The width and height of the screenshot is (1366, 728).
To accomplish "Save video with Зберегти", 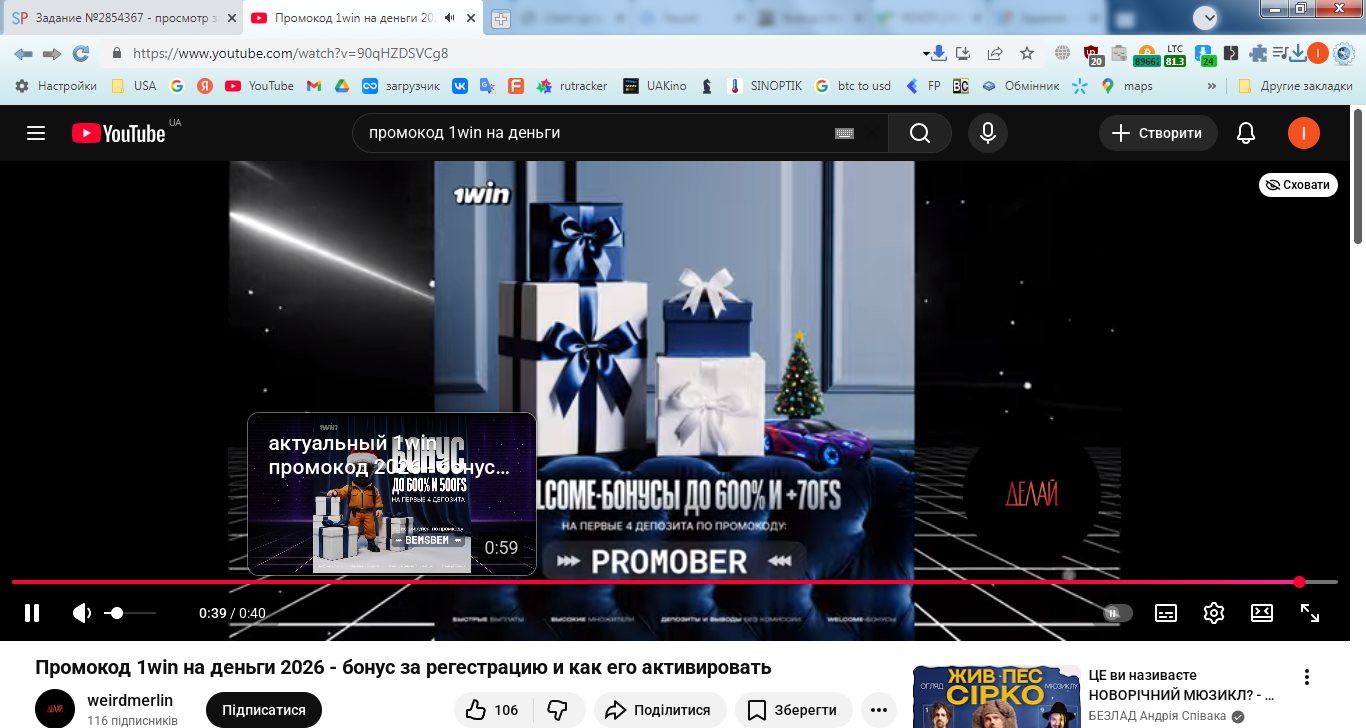I will click(x=794, y=710).
